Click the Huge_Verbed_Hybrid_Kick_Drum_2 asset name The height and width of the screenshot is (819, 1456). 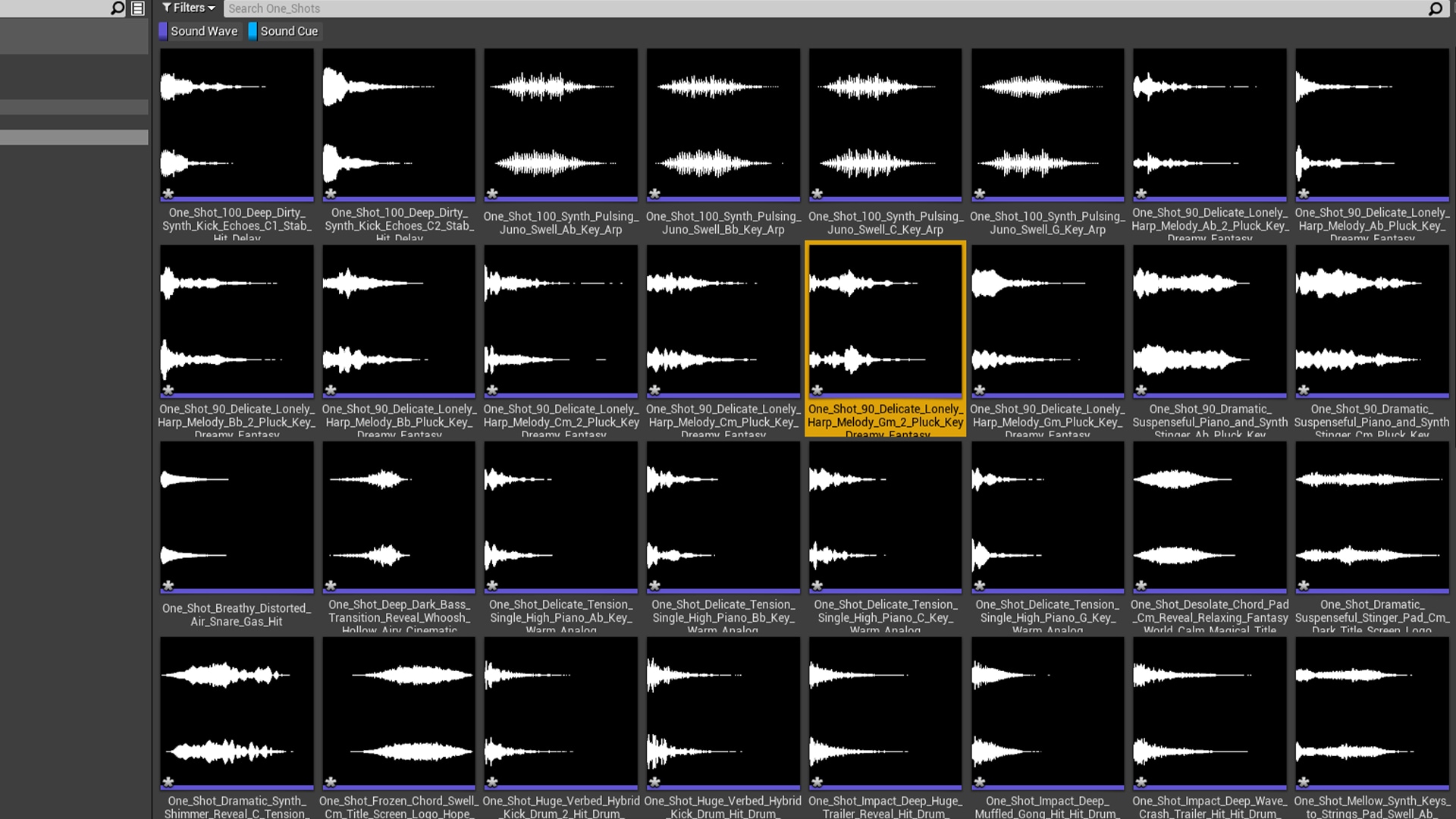pos(561,807)
